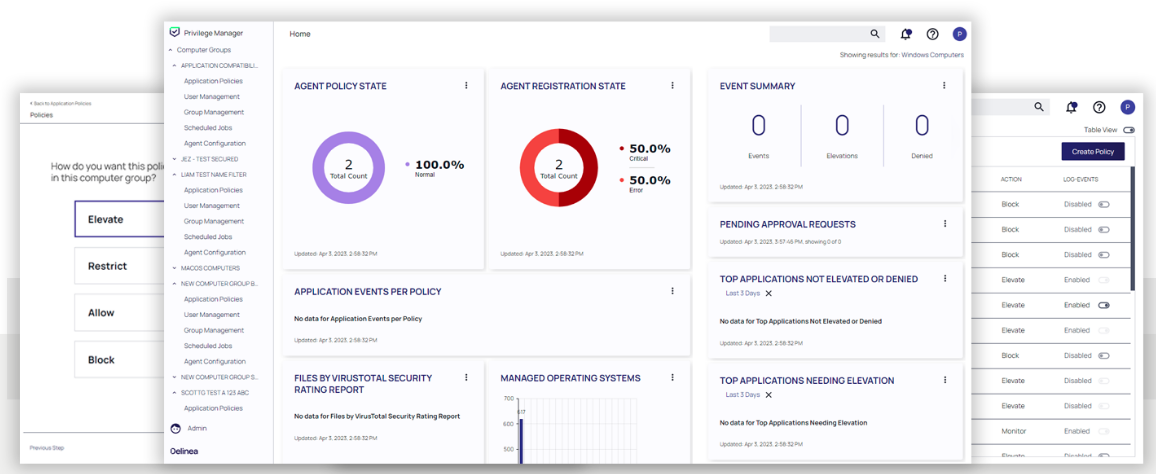
Task: Click the Admin label in sidebar
Action: tap(198, 428)
